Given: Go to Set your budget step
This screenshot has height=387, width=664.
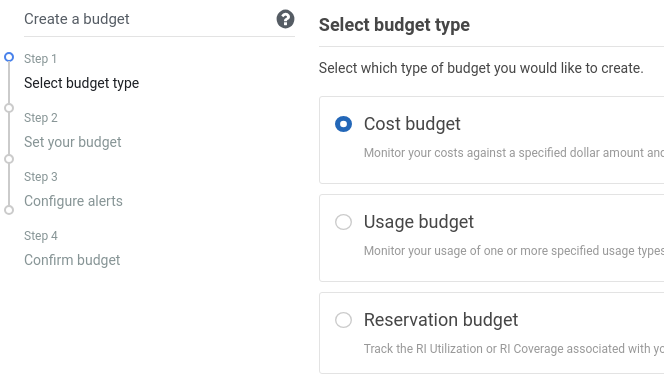Looking at the screenshot, I should [72, 142].
